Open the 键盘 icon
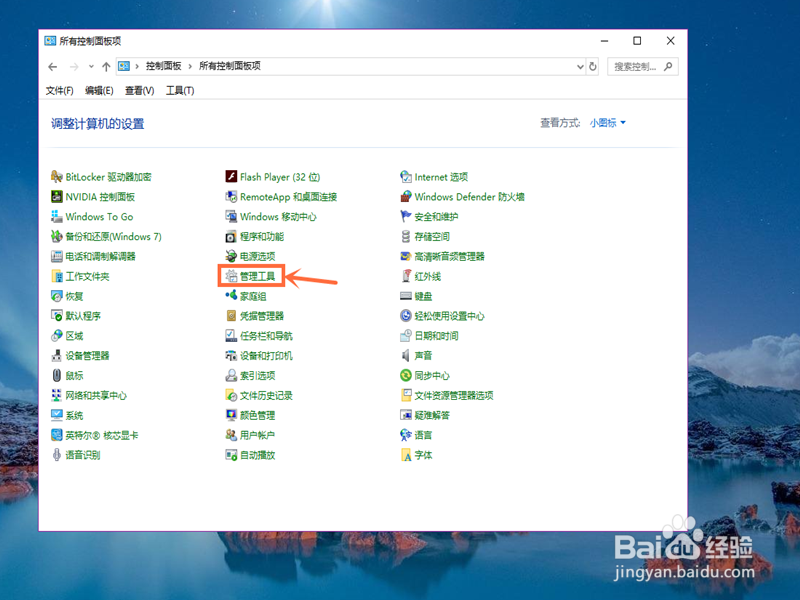 point(406,296)
